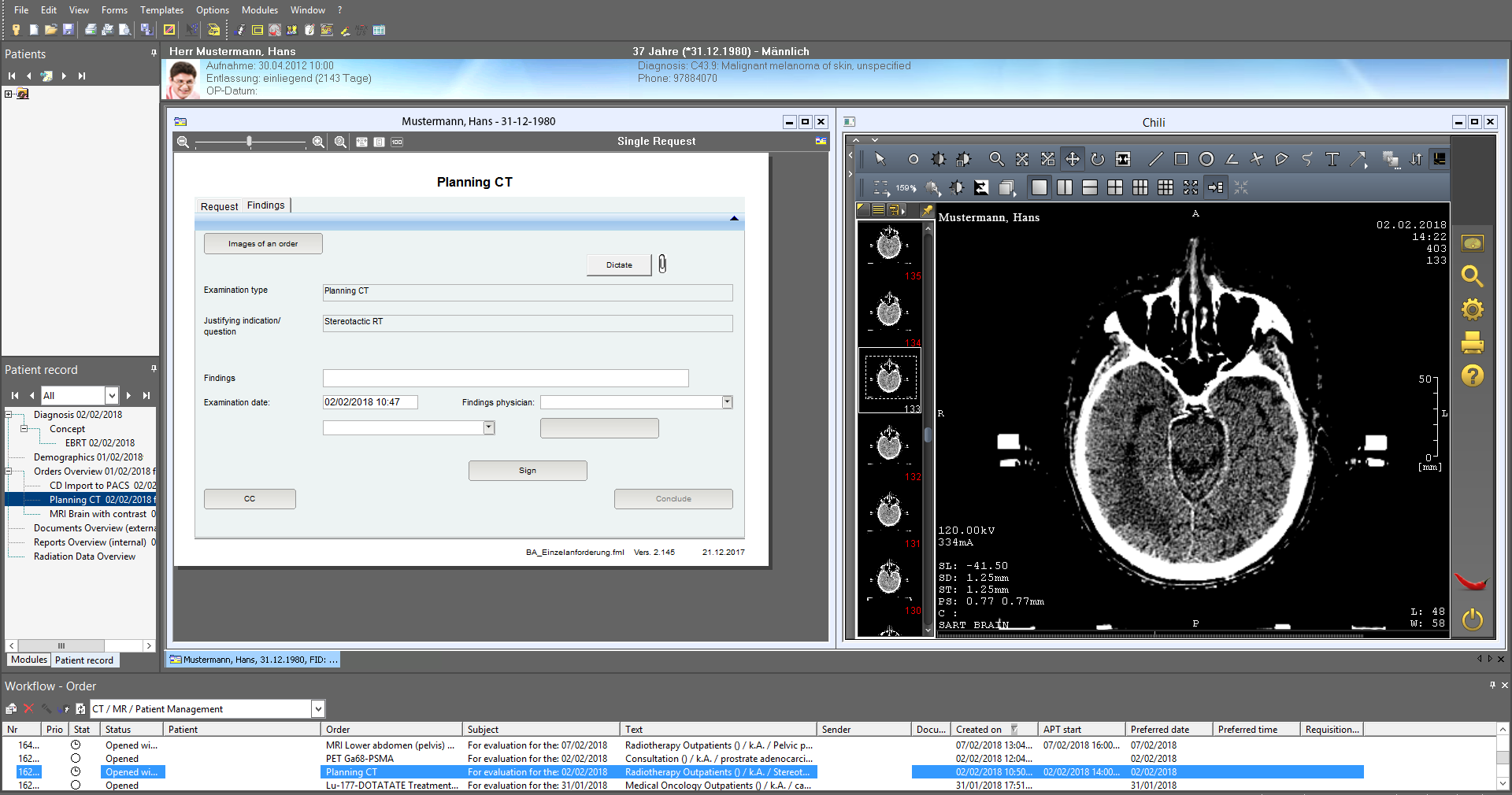1512x795 pixels.
Task: Click the Sign button
Action: 528,471
